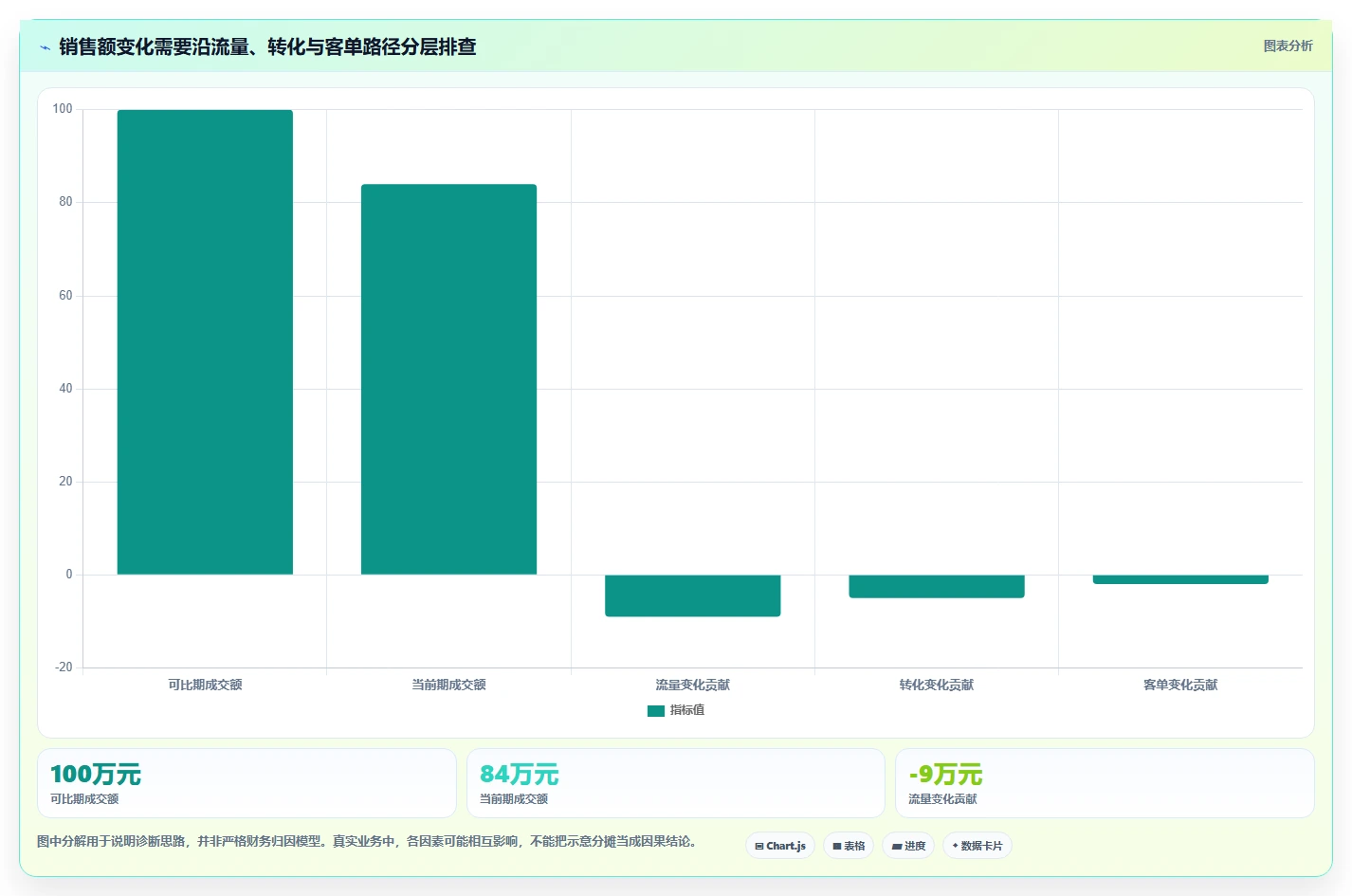This screenshot has height=896, width=1352.
Task: Select the 流量变化贡献 negative bar
Action: point(693,595)
